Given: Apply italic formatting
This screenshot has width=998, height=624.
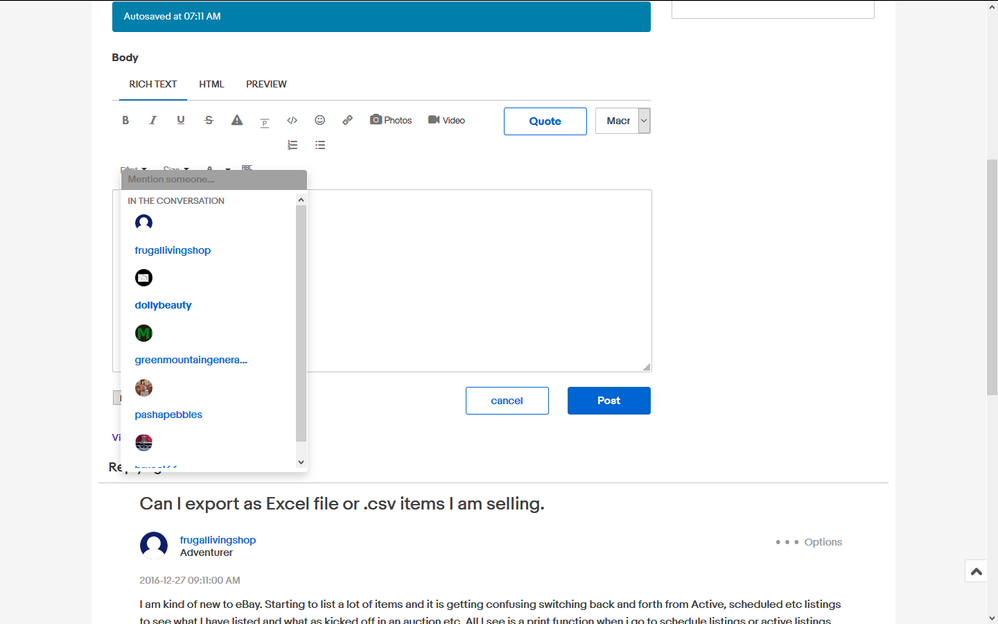Looking at the screenshot, I should [153, 120].
